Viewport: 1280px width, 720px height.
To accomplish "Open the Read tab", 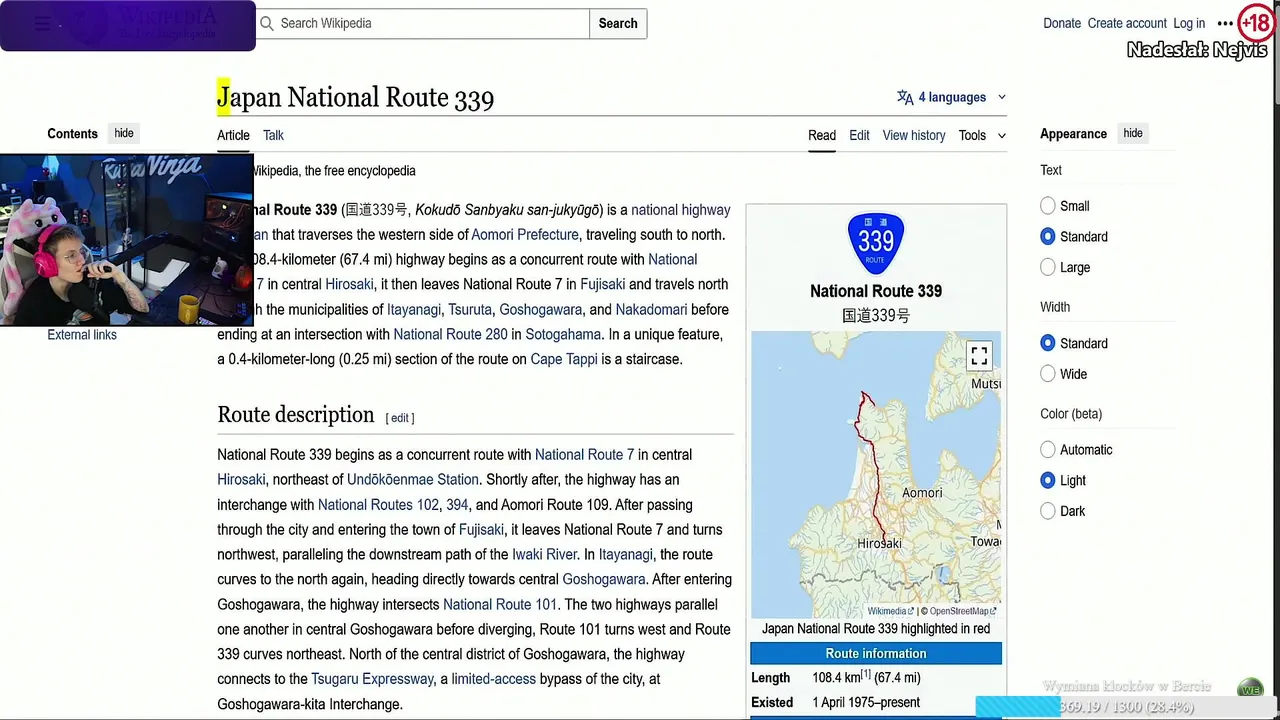I will (x=822, y=135).
